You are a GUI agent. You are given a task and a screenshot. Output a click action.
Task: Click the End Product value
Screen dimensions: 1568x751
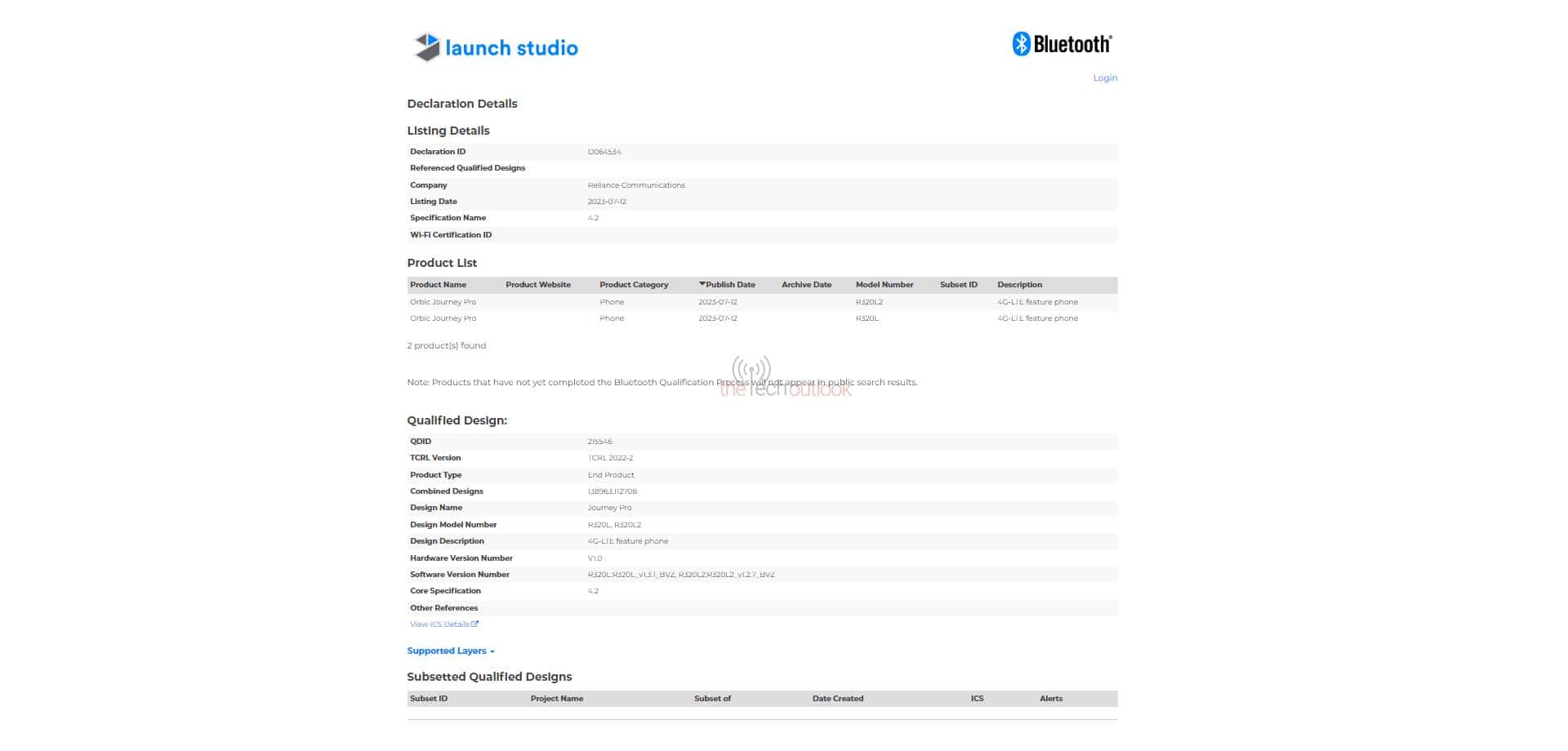click(x=611, y=475)
